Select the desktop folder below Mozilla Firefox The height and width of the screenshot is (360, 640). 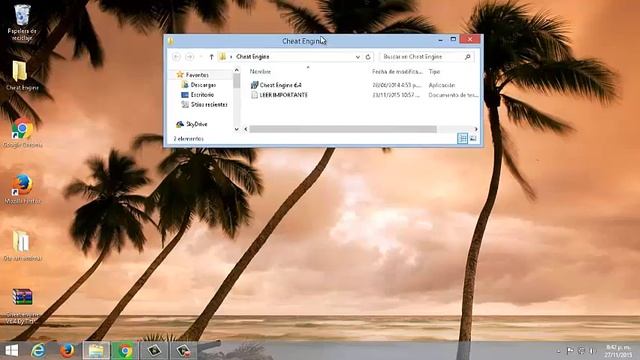coord(22,246)
